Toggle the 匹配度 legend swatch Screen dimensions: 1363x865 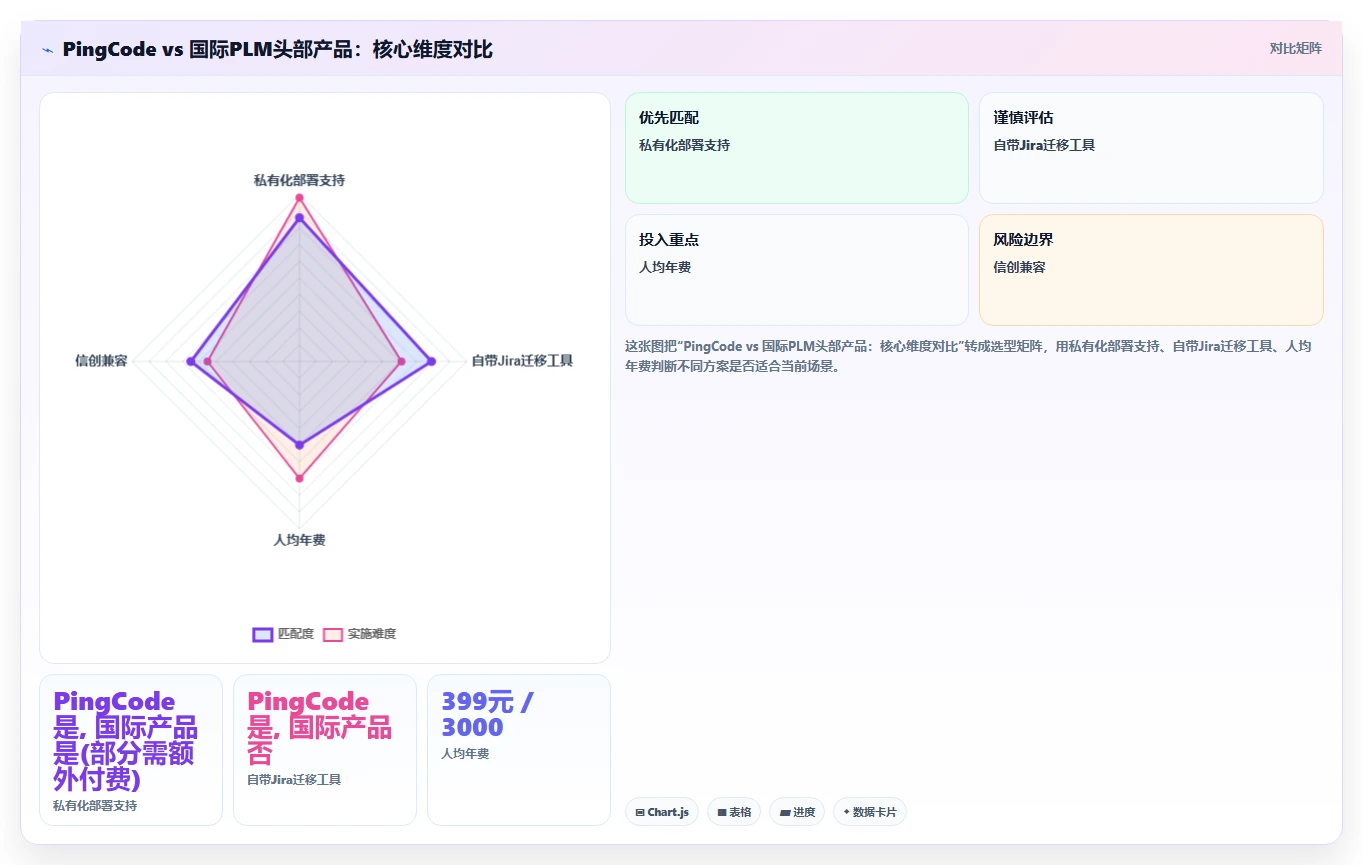tap(263, 634)
